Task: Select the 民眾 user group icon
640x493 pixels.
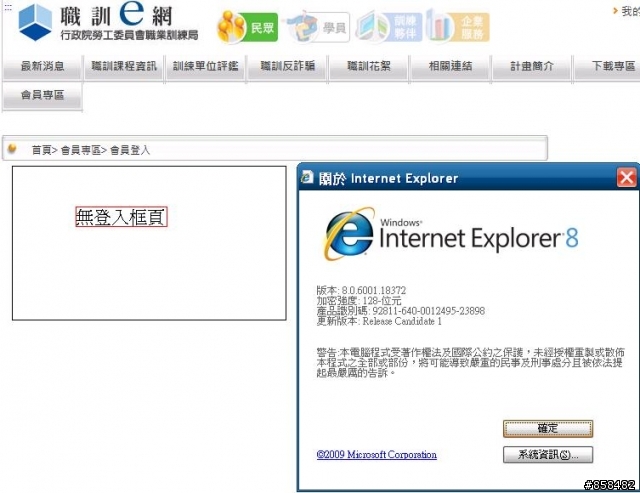Action: pos(248,27)
